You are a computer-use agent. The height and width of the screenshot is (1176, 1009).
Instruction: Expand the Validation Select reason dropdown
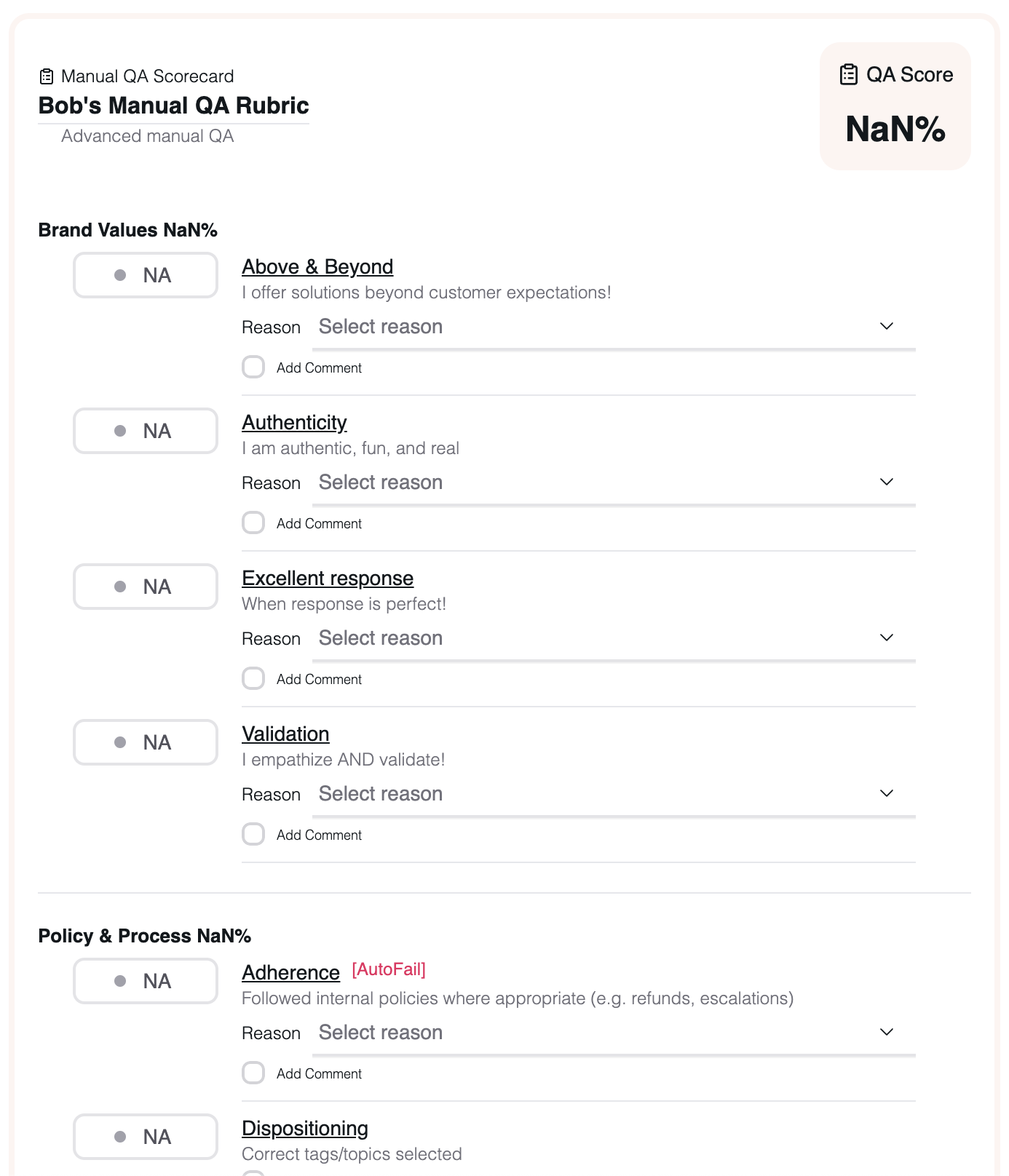613,794
